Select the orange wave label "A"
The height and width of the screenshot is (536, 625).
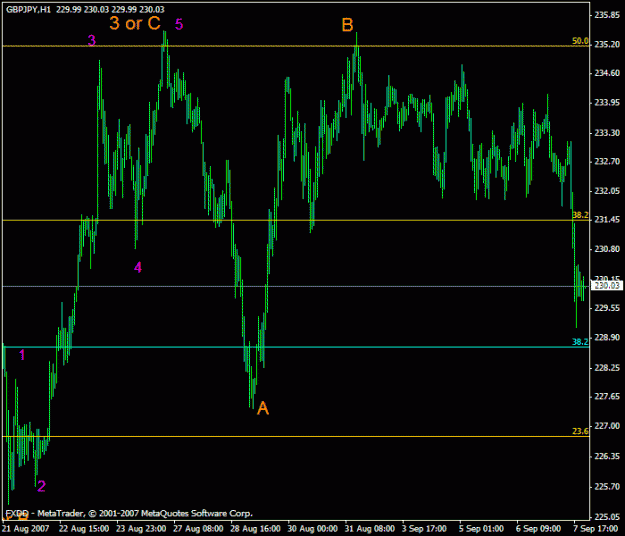click(x=263, y=408)
